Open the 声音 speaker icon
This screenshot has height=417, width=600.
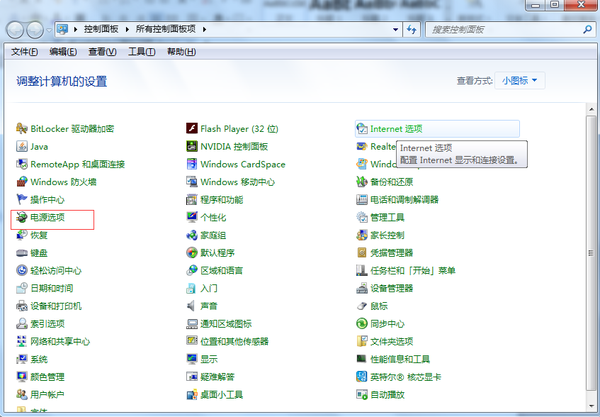coord(191,306)
